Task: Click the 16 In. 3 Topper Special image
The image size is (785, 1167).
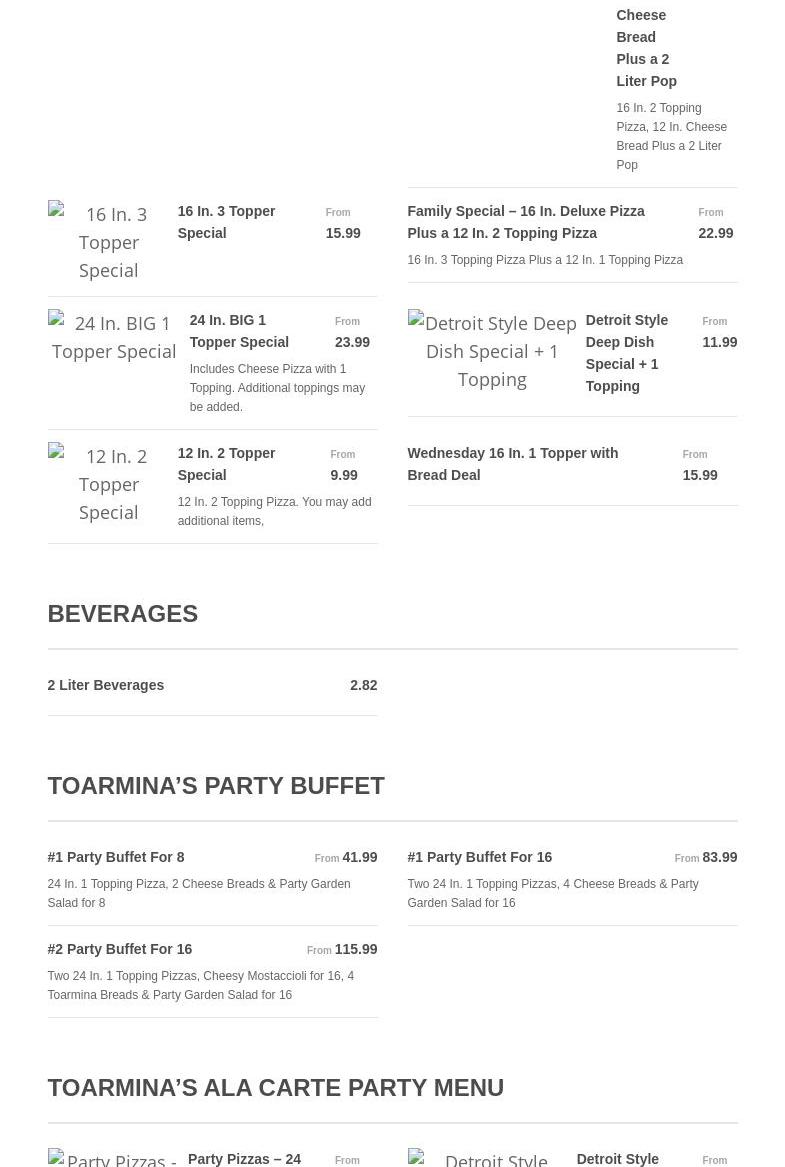Action: (108, 242)
